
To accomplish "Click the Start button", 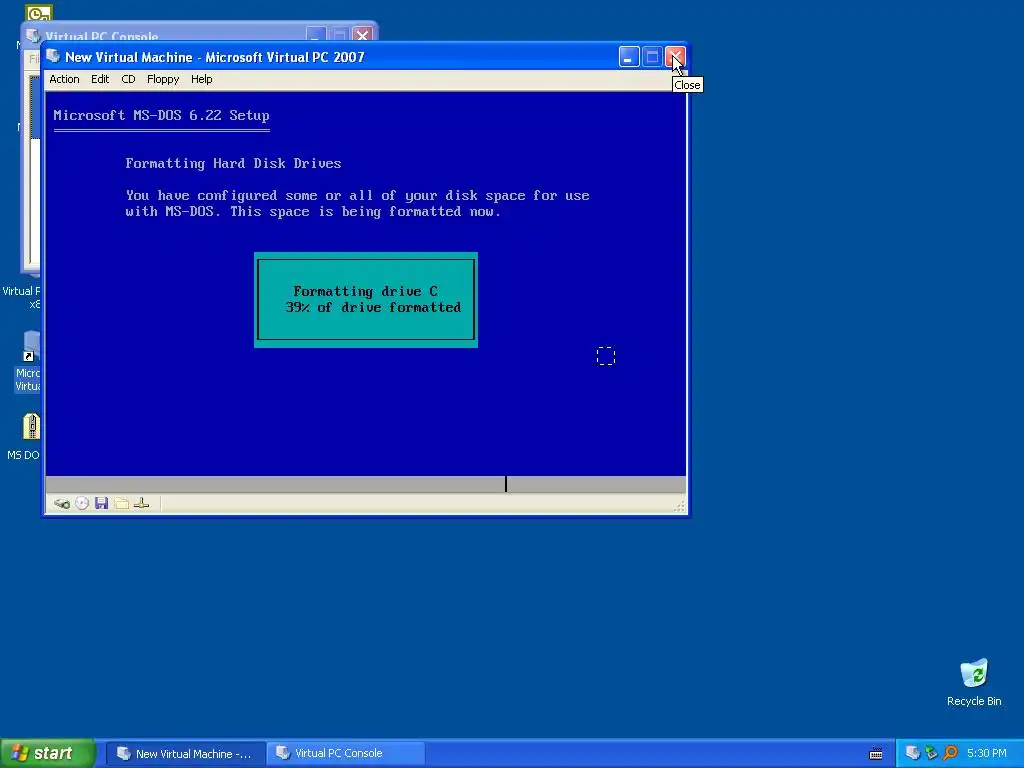I will 47,753.
